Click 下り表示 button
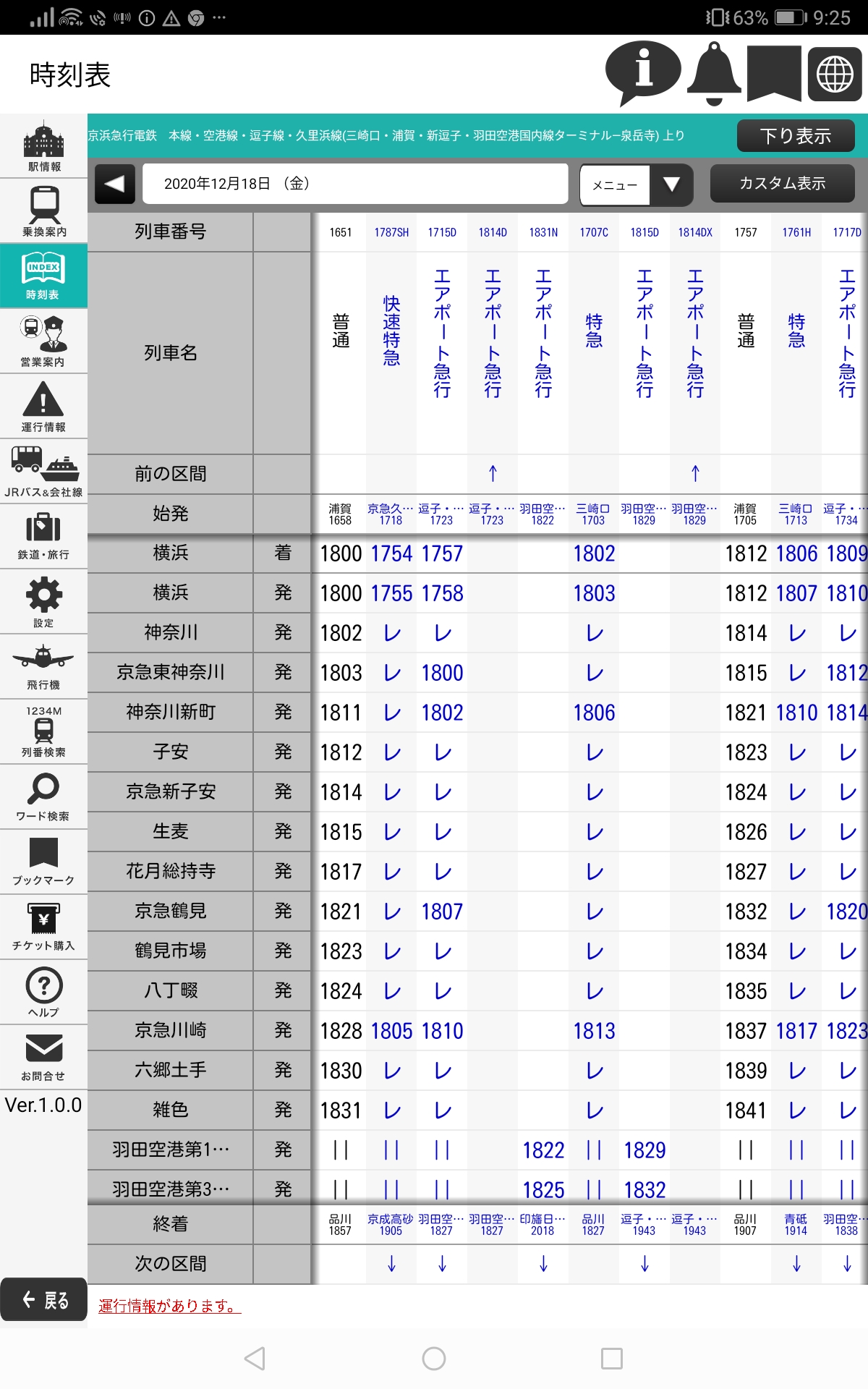 [x=796, y=135]
